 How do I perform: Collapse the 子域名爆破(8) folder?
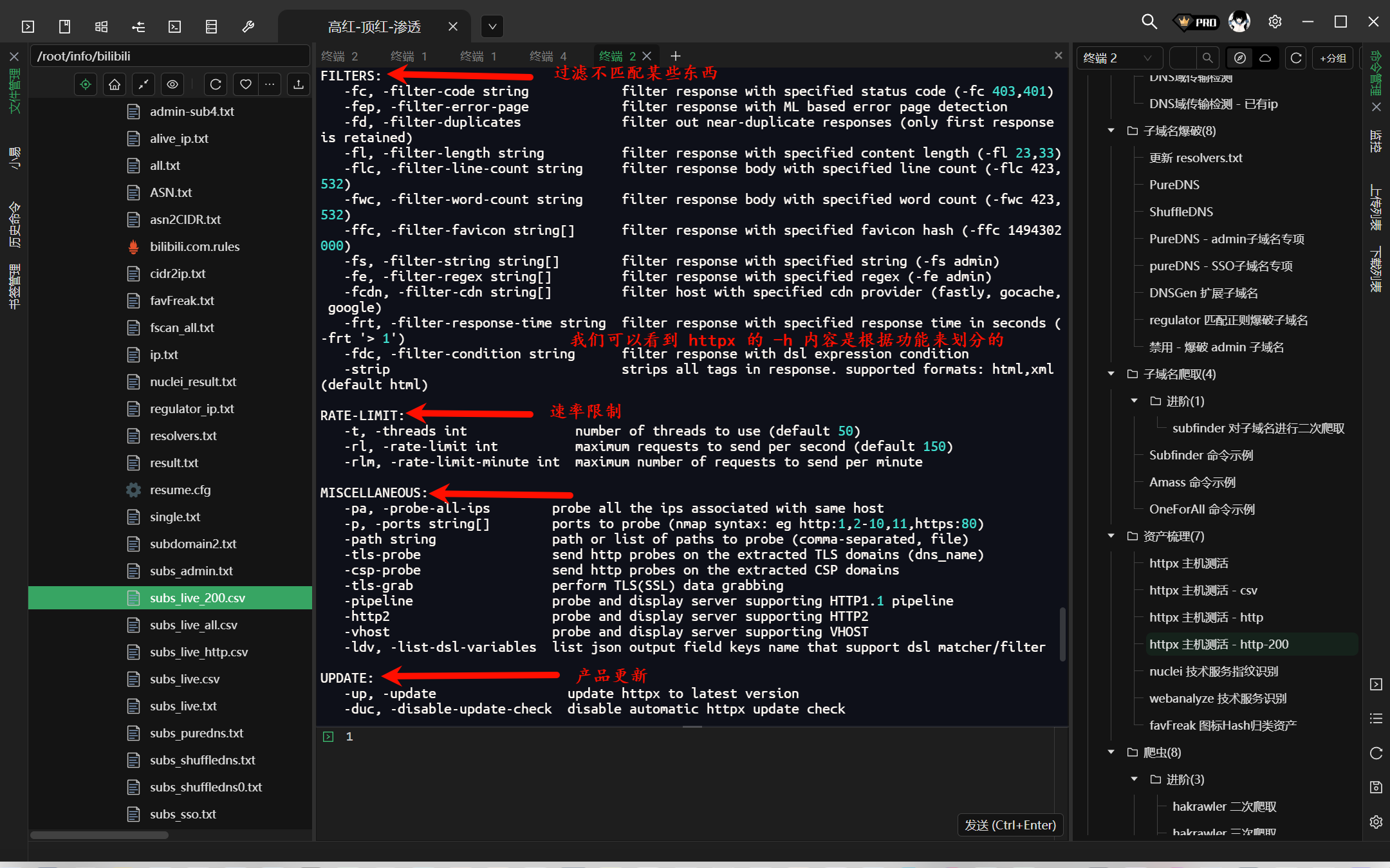tap(1111, 131)
